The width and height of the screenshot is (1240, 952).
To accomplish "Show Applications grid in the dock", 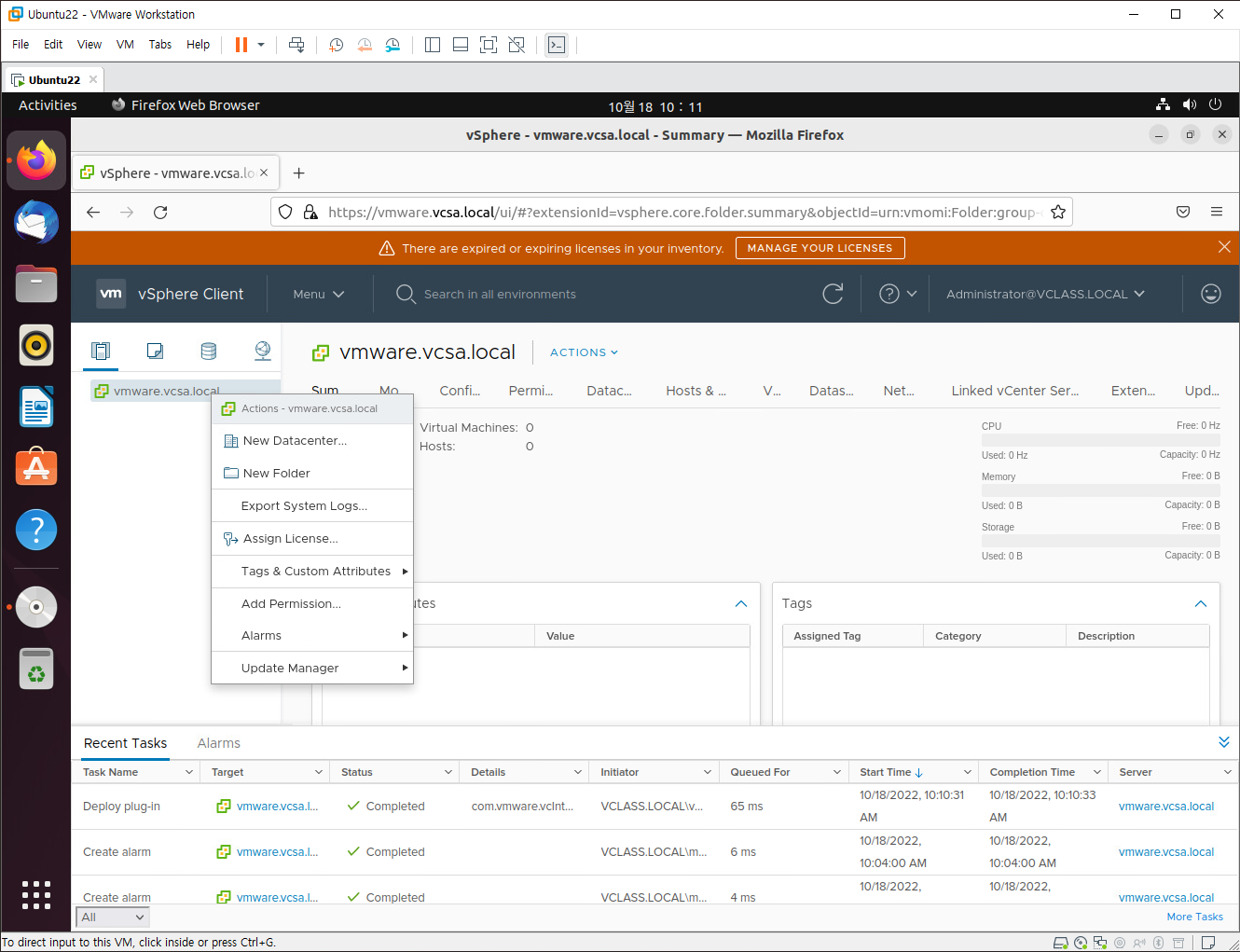I will coord(36,895).
